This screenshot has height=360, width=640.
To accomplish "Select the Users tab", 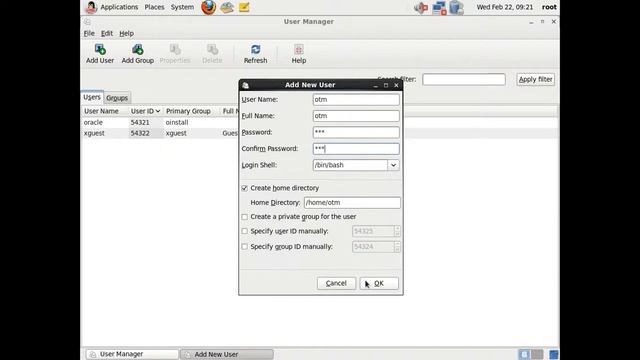I will click(x=92, y=97).
